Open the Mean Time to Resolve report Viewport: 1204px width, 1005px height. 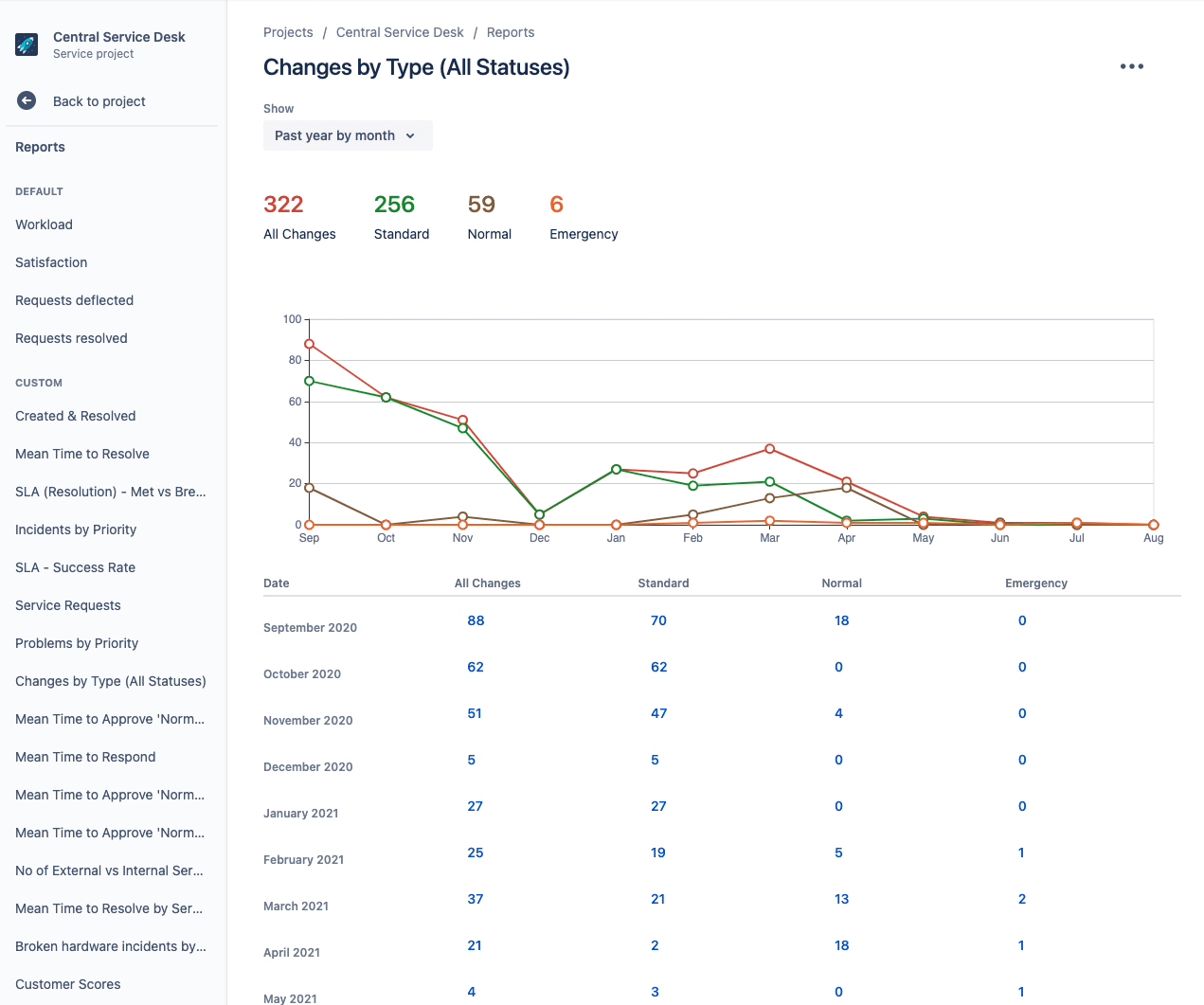(x=81, y=454)
